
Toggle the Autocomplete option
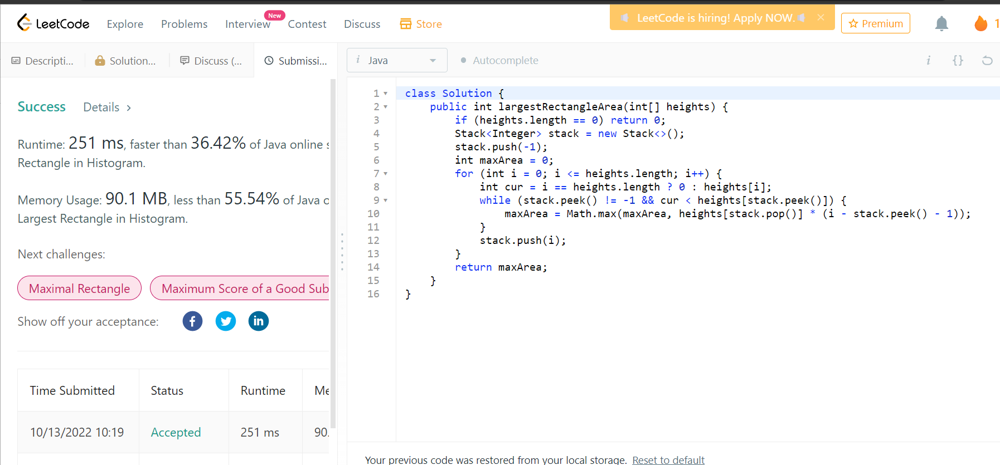click(499, 61)
